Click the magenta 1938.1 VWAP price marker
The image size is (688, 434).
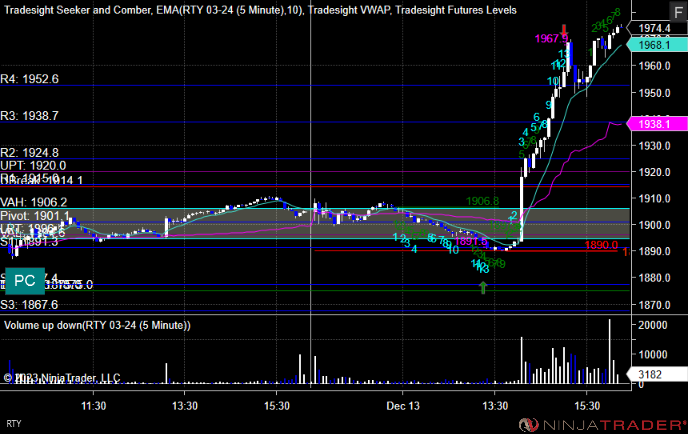(657, 124)
